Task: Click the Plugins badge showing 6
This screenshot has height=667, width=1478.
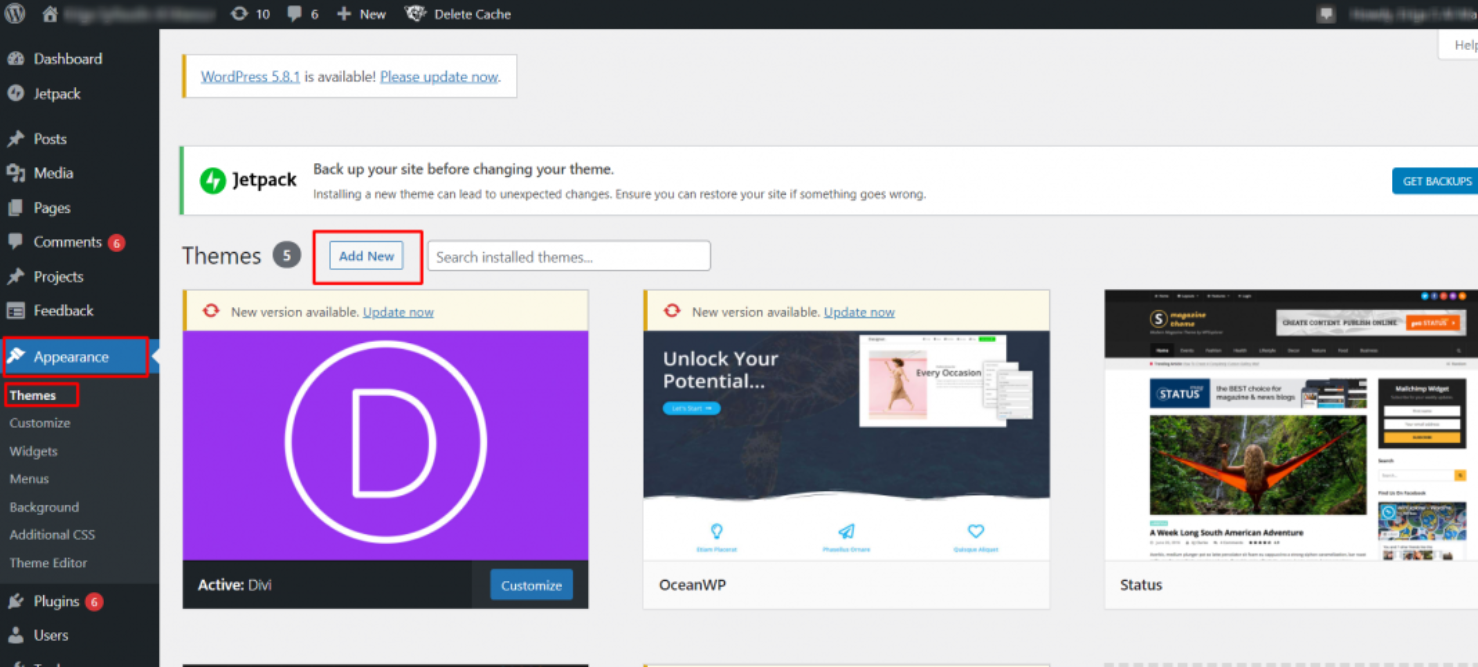Action: [x=94, y=602]
